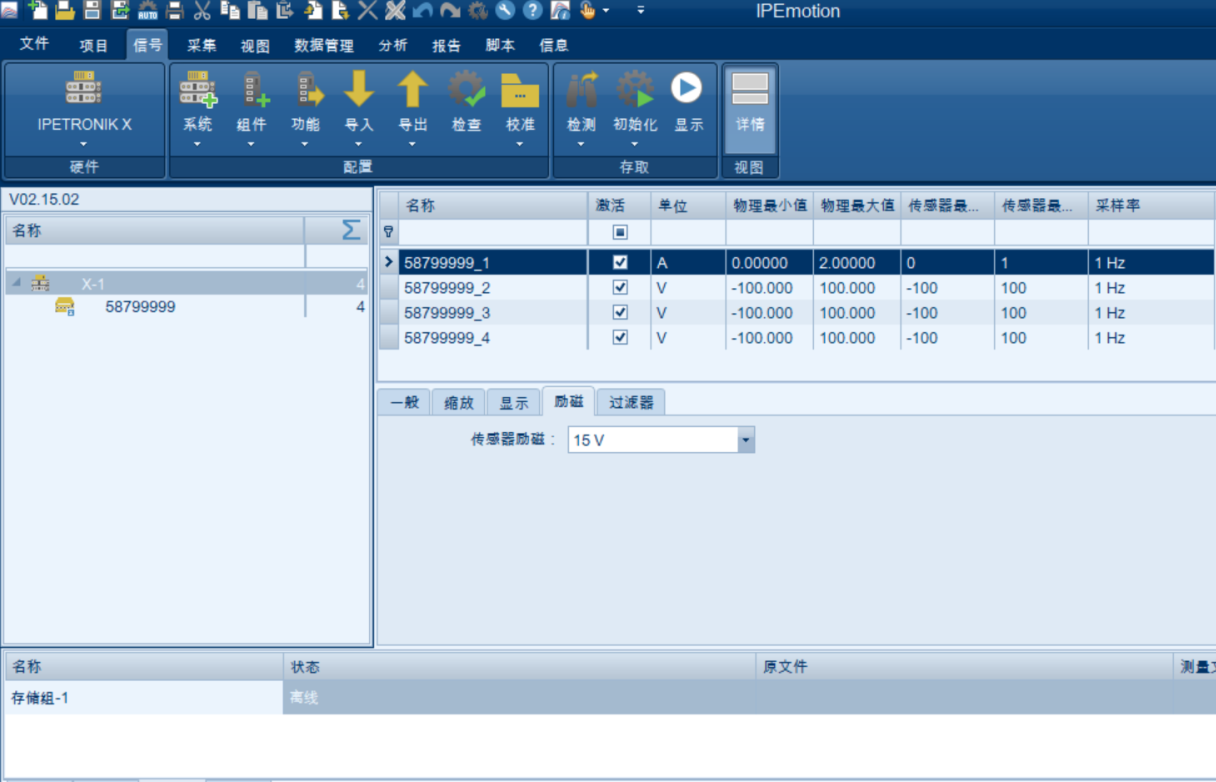
Task: Click the filter funnel icon in table
Action: [388, 232]
